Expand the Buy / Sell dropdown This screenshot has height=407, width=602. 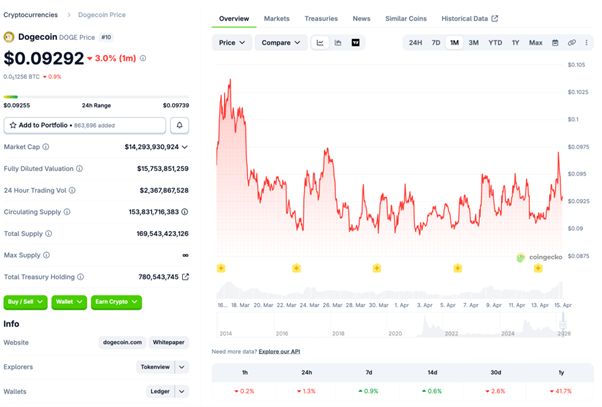point(26,301)
